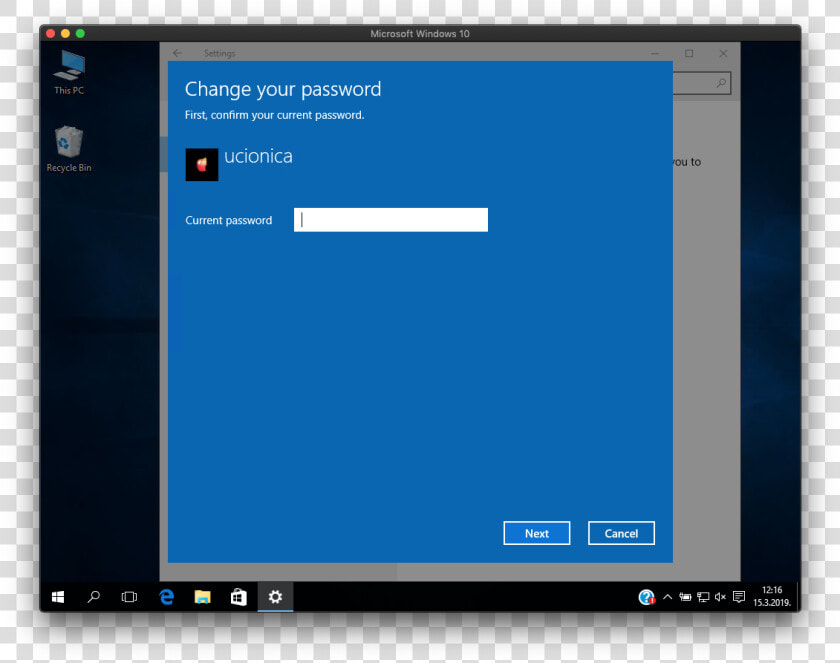Click the ucionica username text

258,156
